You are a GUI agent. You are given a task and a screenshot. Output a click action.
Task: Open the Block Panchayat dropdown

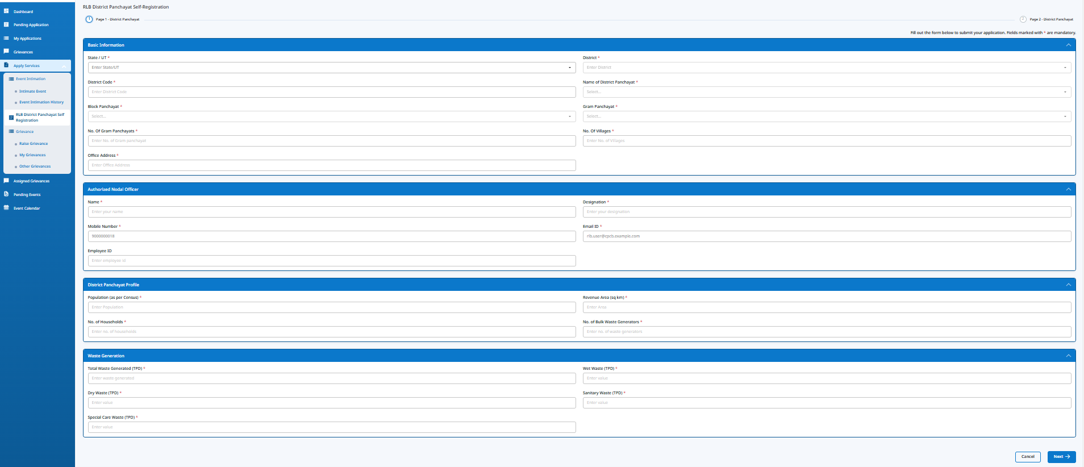(332, 116)
